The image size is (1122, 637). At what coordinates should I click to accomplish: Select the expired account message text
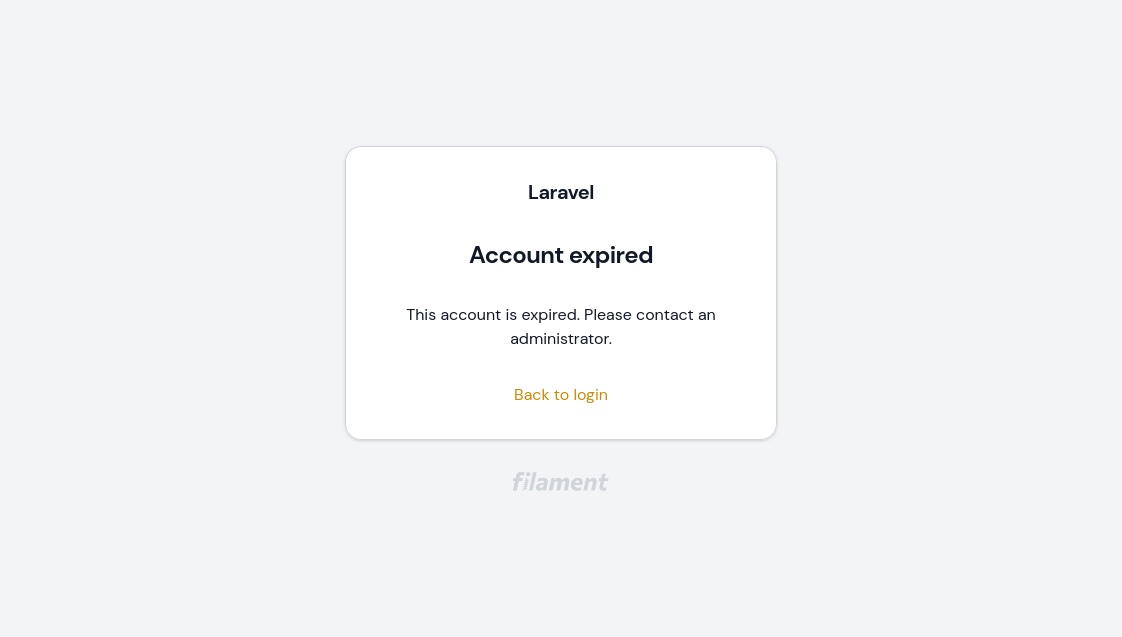click(561, 326)
